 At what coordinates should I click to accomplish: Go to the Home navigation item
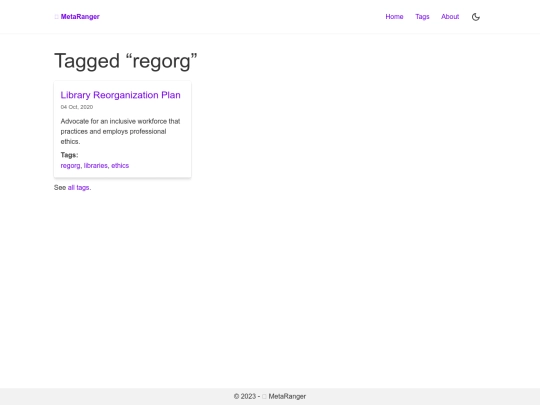tap(394, 17)
